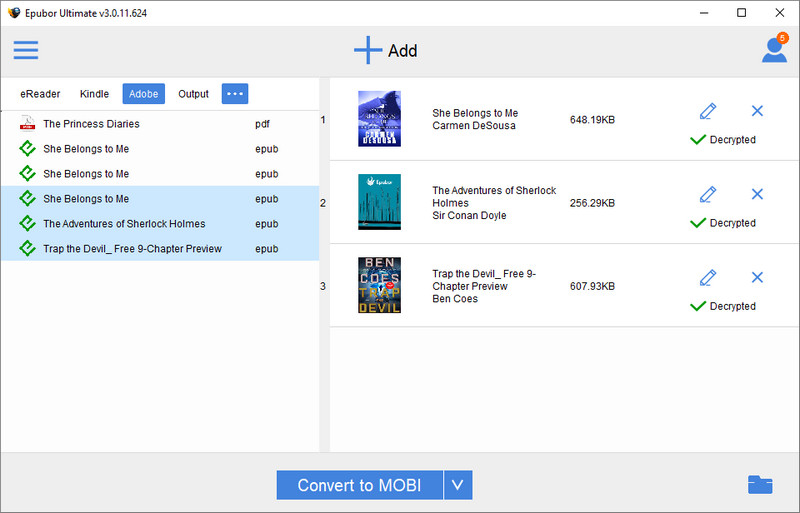Remove The Adventures of Sherlock Holmes

(x=757, y=194)
